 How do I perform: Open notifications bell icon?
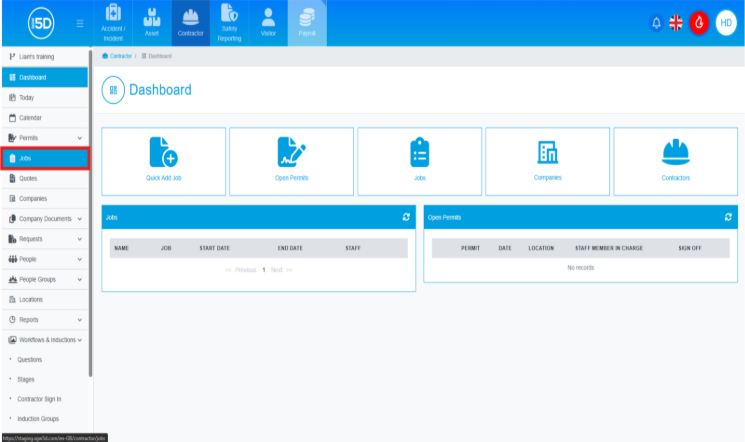(x=656, y=23)
